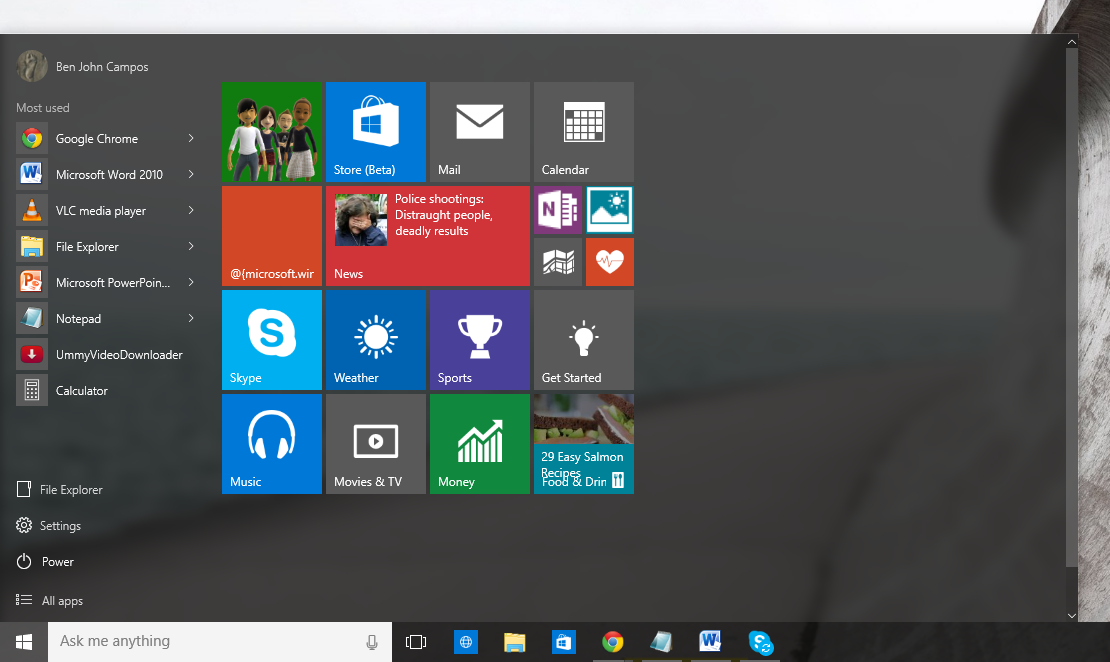This screenshot has width=1110, height=662.
Task: Open the Weather tile
Action: click(376, 340)
